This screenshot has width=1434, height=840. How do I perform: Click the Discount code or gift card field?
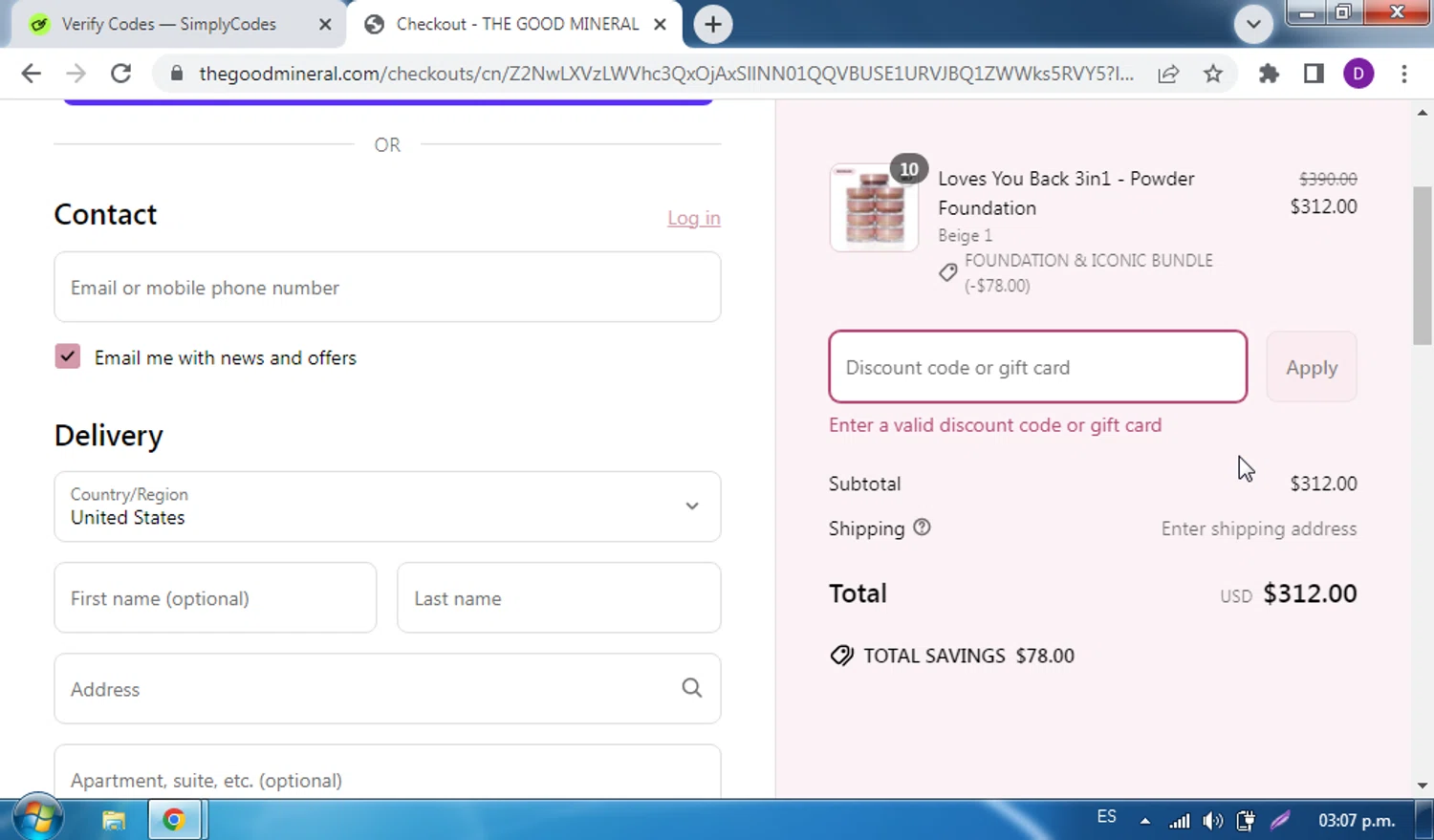pyautogui.click(x=1038, y=367)
